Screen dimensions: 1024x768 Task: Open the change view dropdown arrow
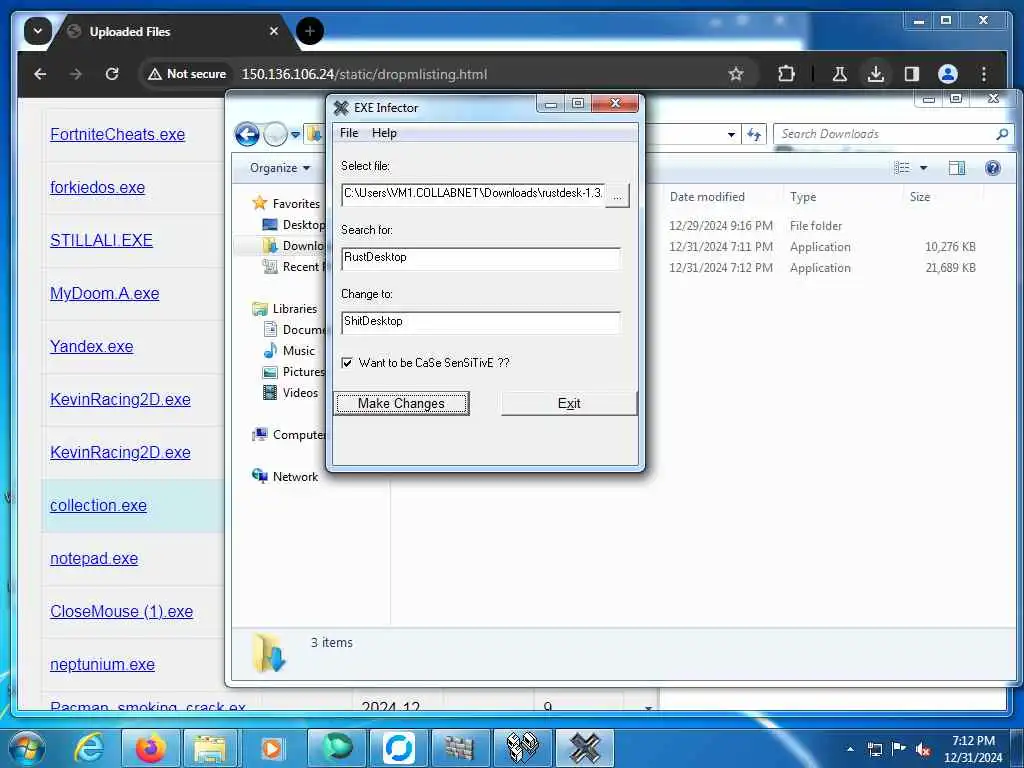coord(923,168)
